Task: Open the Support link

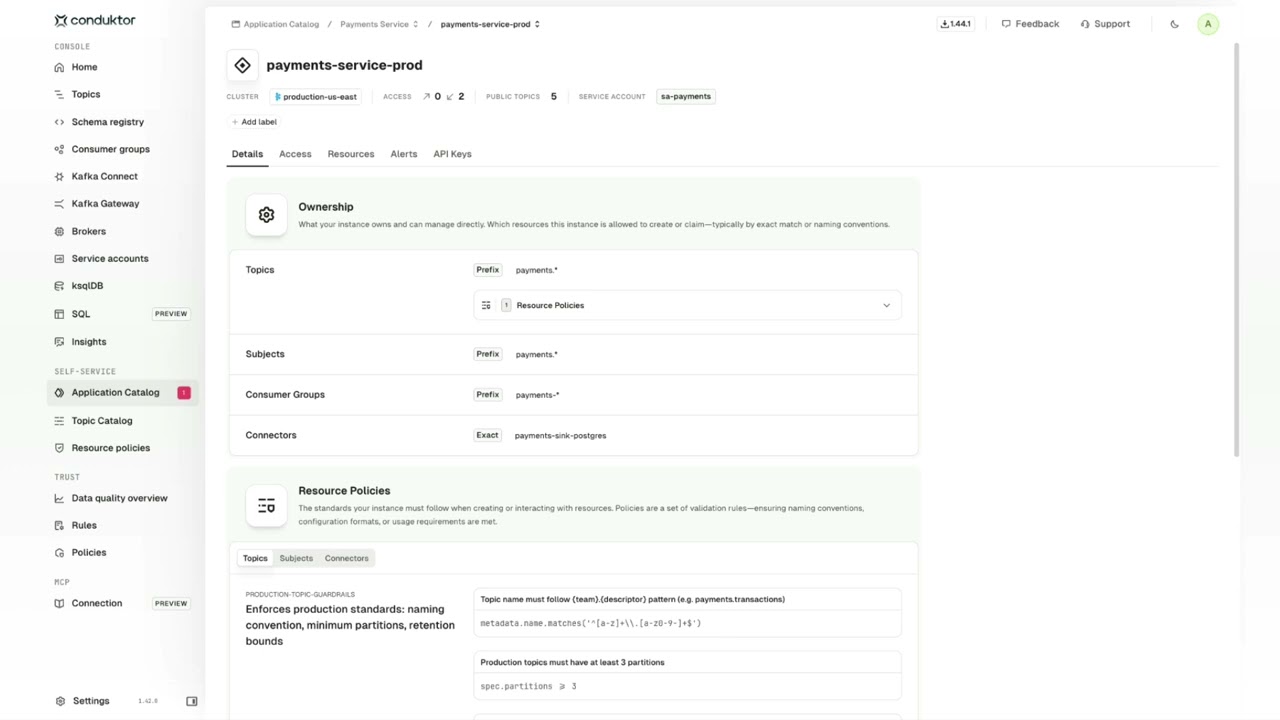Action: (x=1105, y=24)
